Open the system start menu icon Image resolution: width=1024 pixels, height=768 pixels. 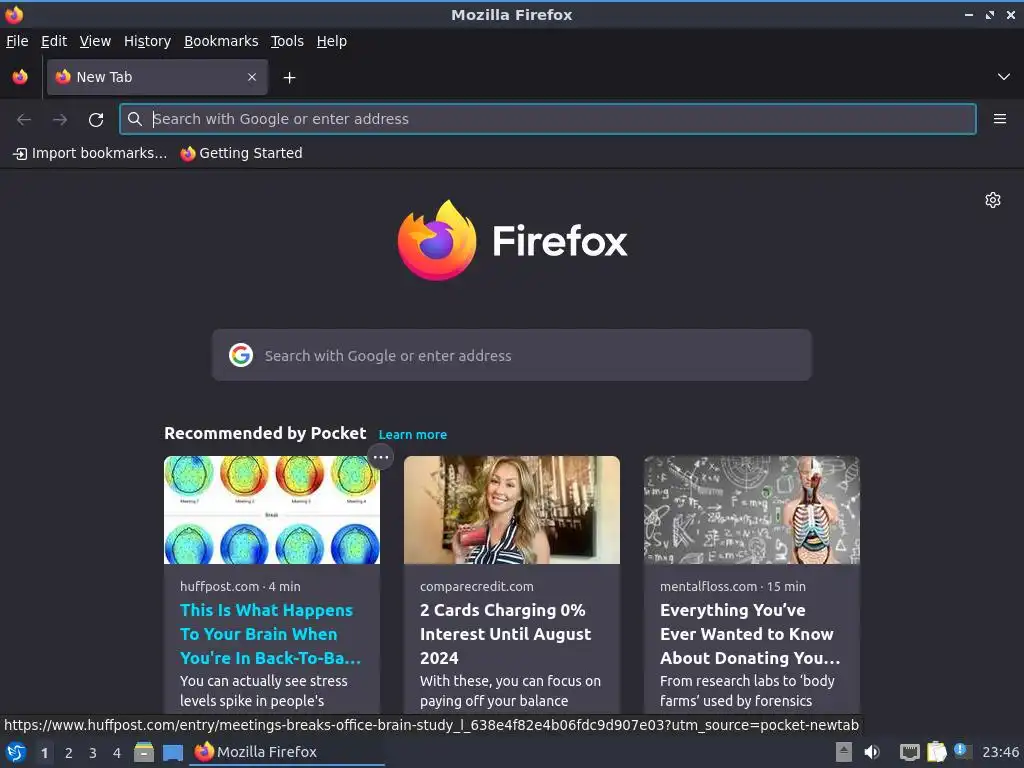pos(16,752)
